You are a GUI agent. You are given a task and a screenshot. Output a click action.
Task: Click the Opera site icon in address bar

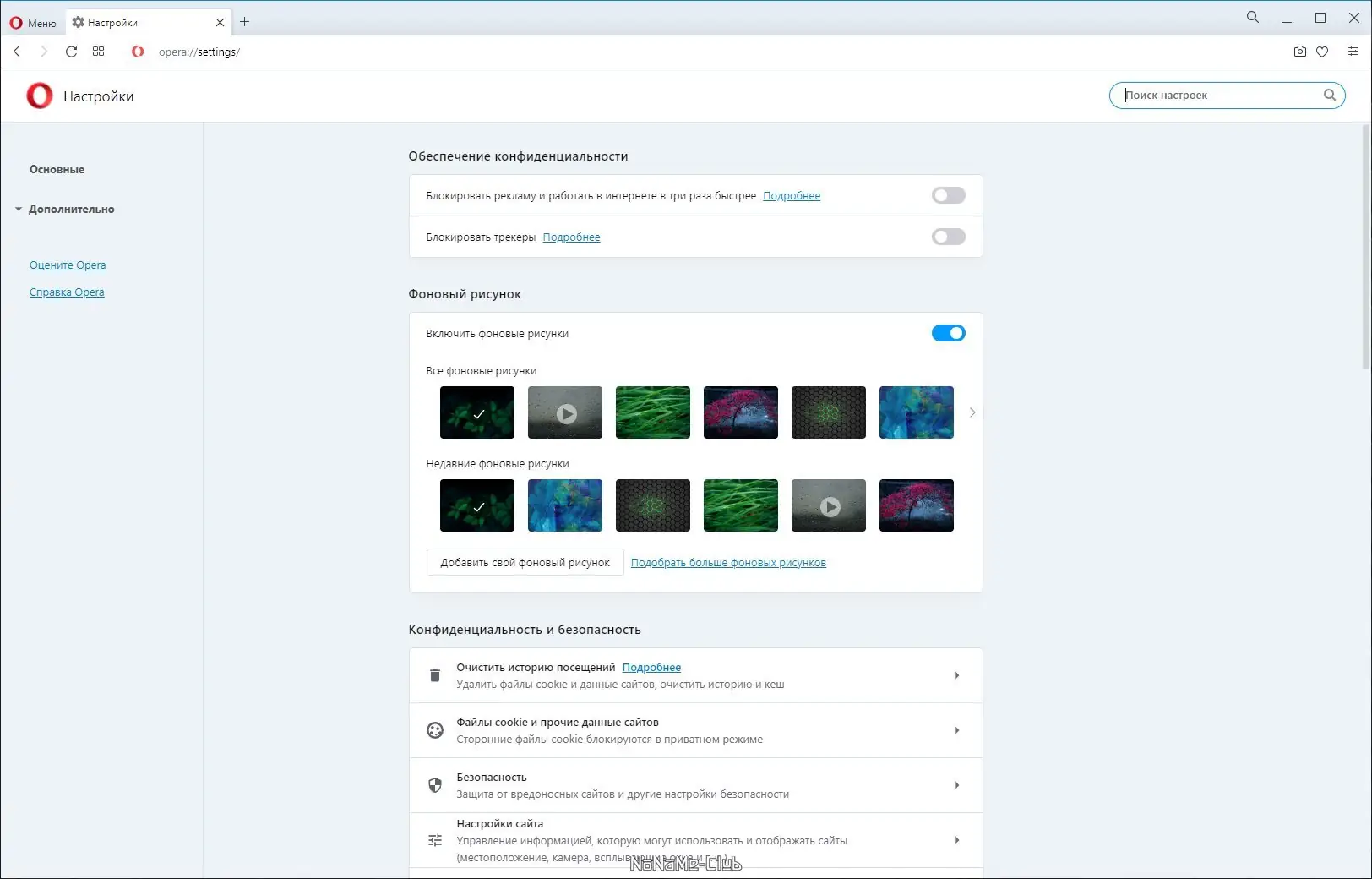[x=138, y=52]
